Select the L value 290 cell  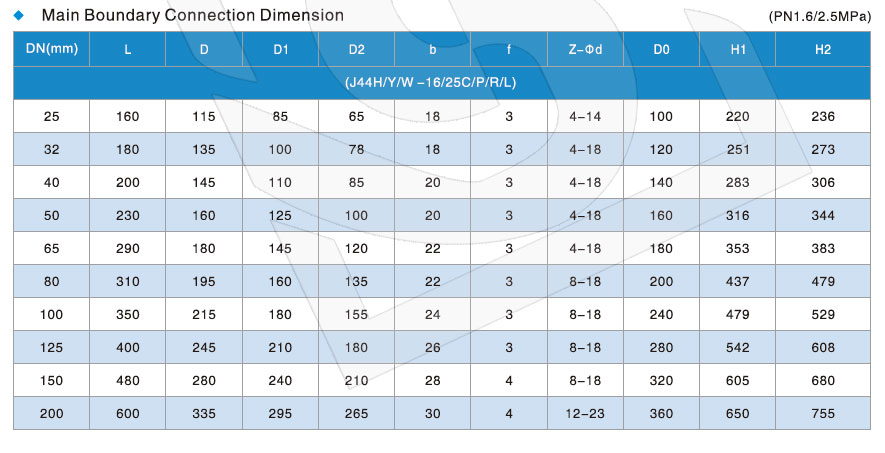click(127, 248)
